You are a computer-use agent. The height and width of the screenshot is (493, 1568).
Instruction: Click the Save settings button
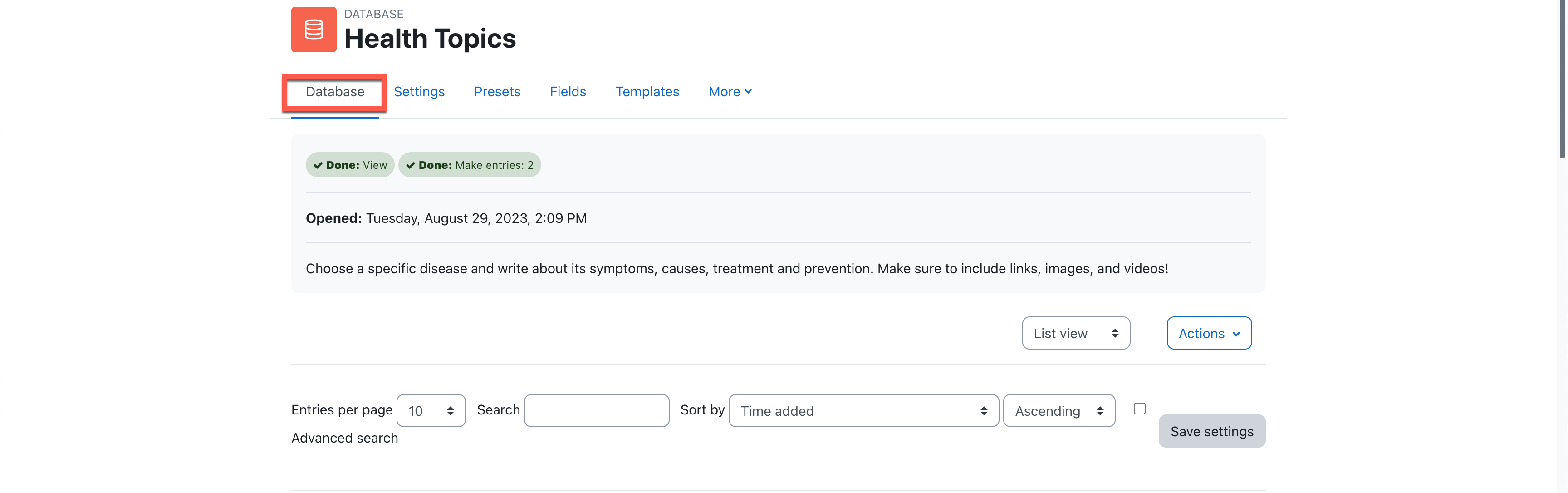(1211, 431)
